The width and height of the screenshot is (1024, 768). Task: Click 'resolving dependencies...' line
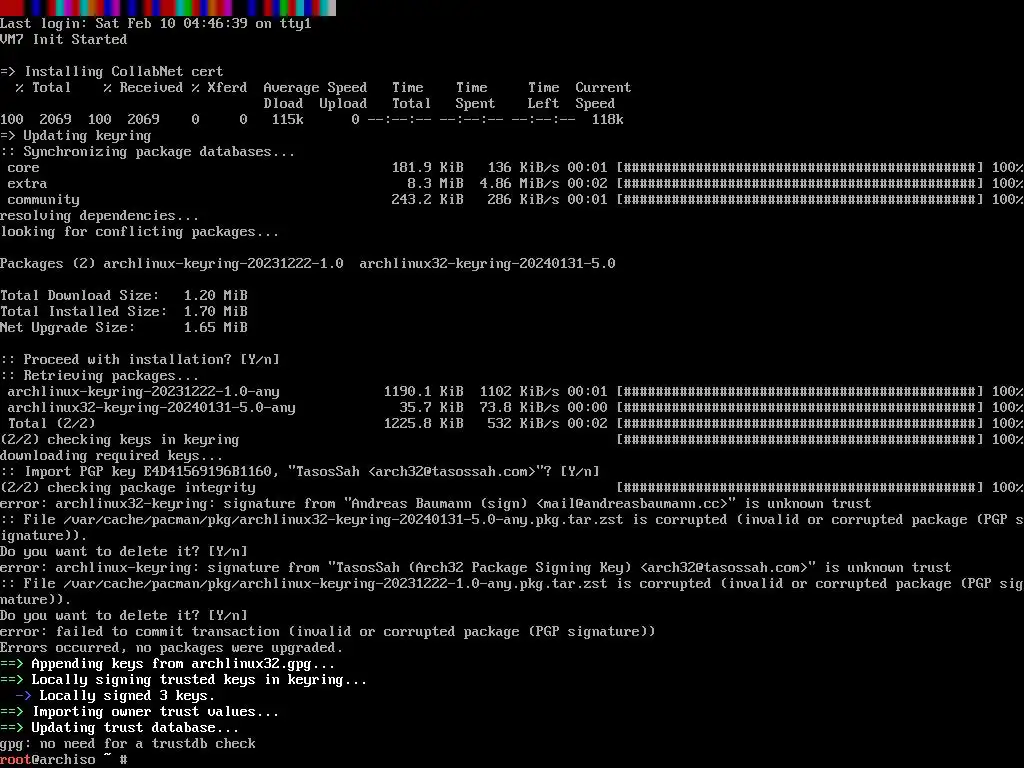pyautogui.click(x=99, y=216)
